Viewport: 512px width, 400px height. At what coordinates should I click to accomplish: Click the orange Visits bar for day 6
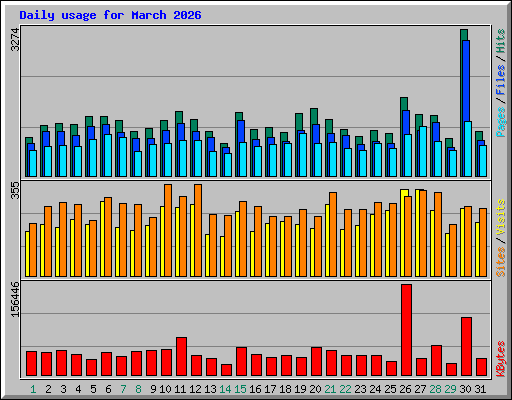point(108,237)
